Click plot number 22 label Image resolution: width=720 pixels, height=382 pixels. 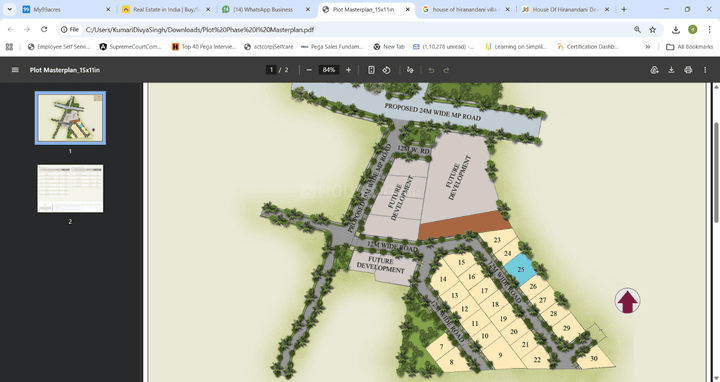tap(537, 360)
